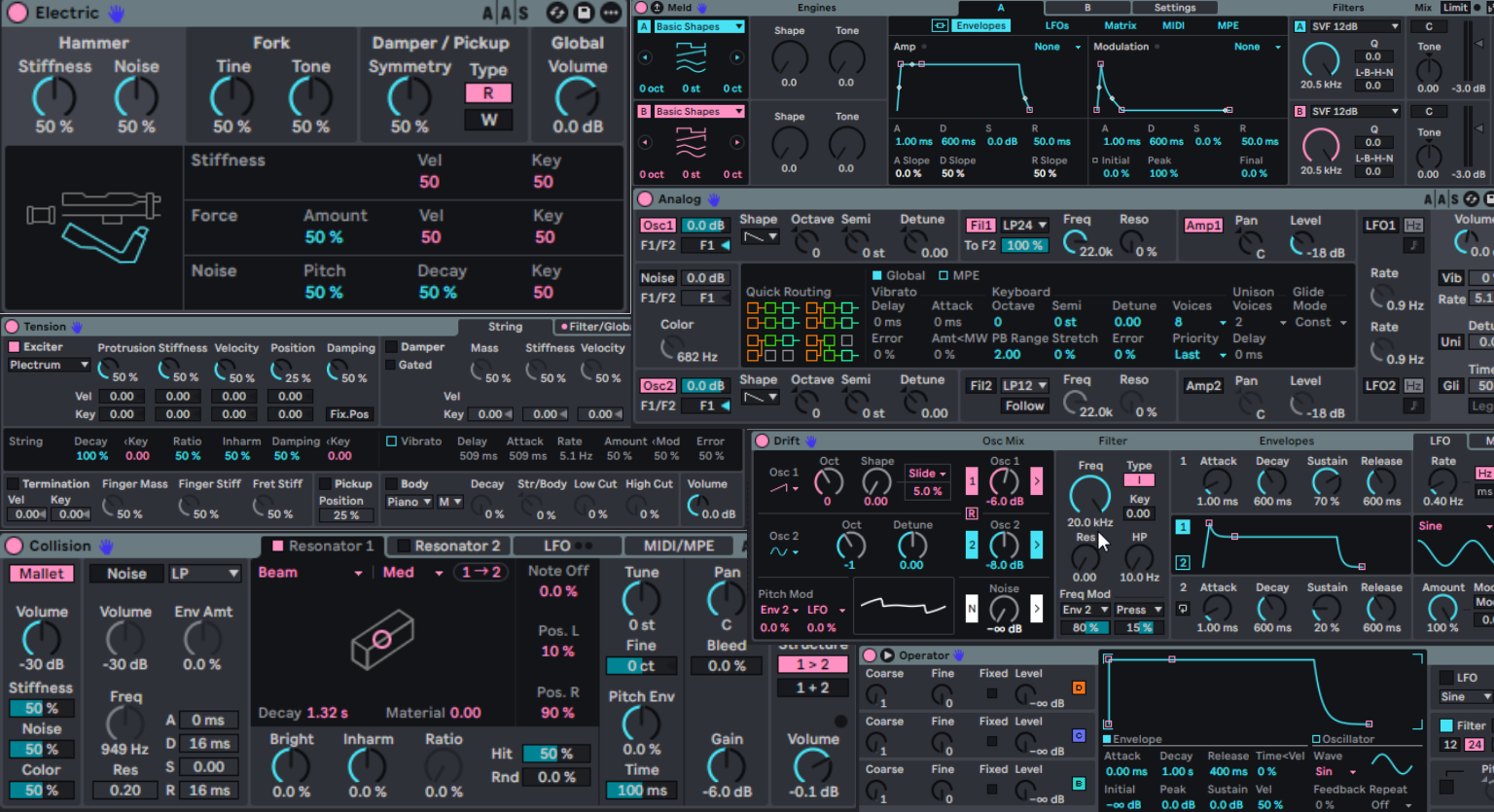Enable the Gated checkbox in Tension

(x=391, y=365)
